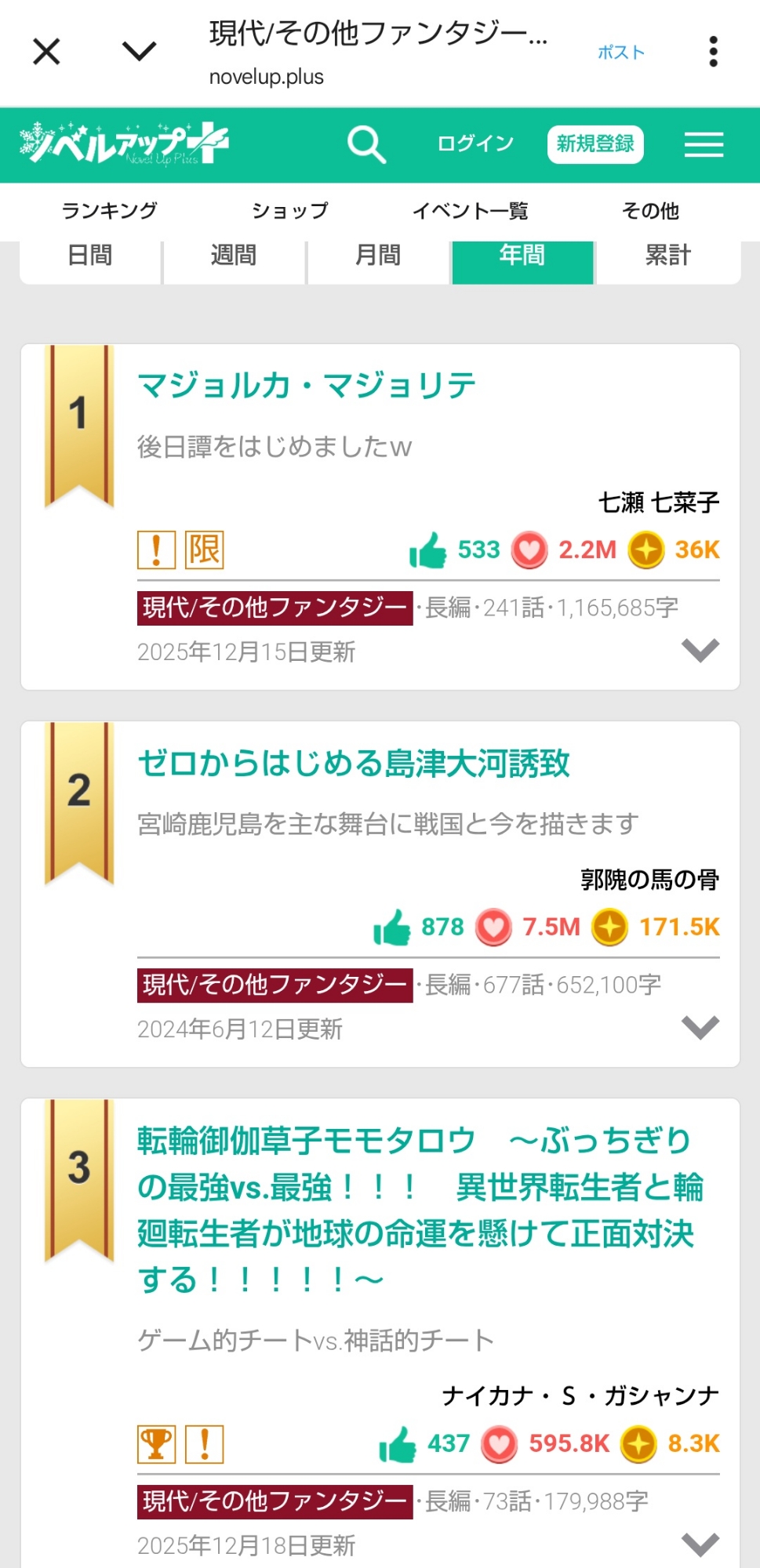Expand details for ゼロからはじめる島津大河誘致
Screen dimensions: 760x1568
[700, 1027]
